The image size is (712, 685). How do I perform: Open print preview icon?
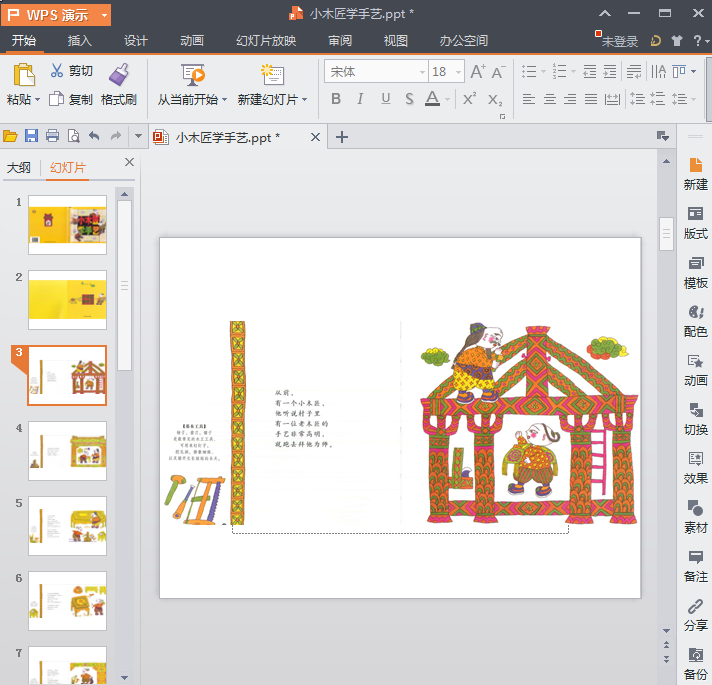(x=73, y=136)
